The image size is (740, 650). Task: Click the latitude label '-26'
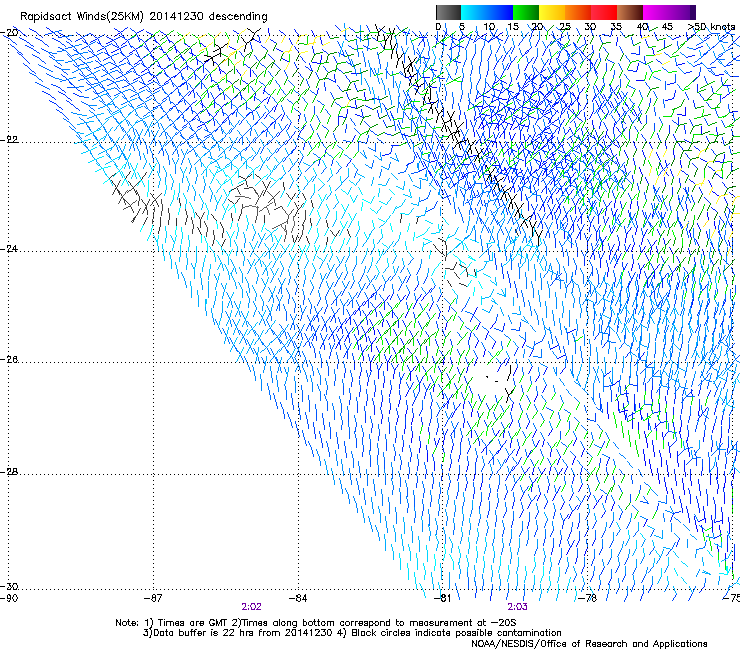[9, 360]
